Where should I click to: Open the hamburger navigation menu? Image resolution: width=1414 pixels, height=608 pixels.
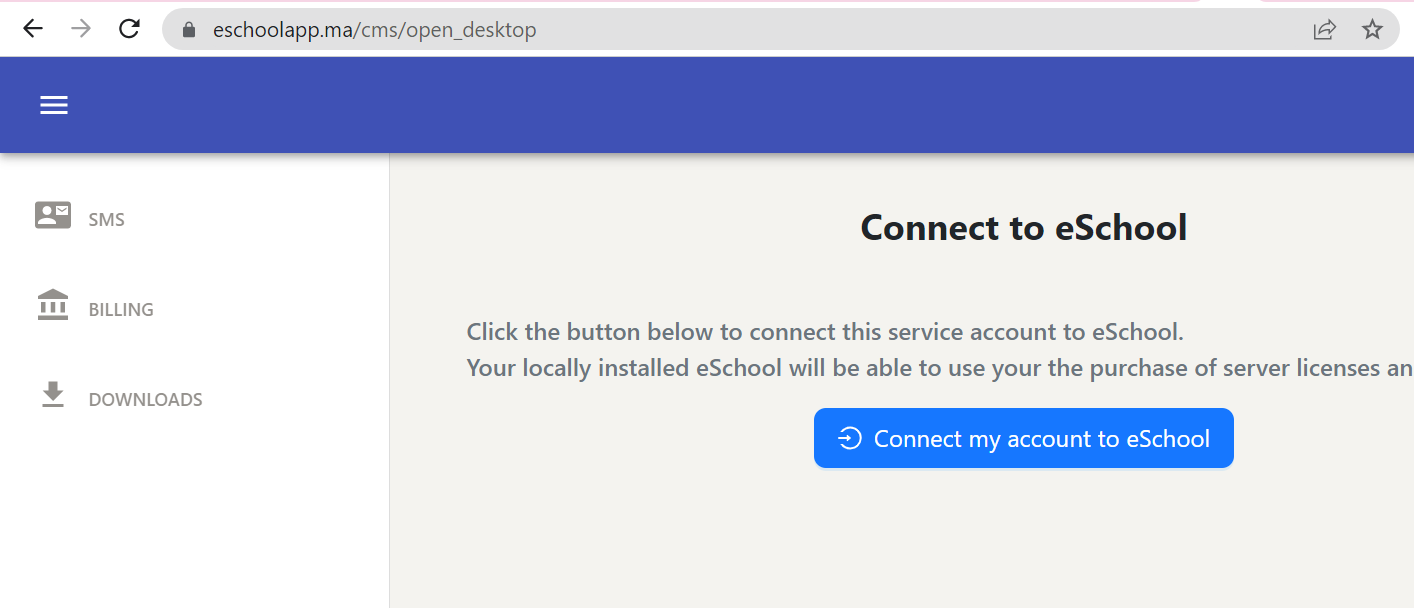click(x=54, y=105)
